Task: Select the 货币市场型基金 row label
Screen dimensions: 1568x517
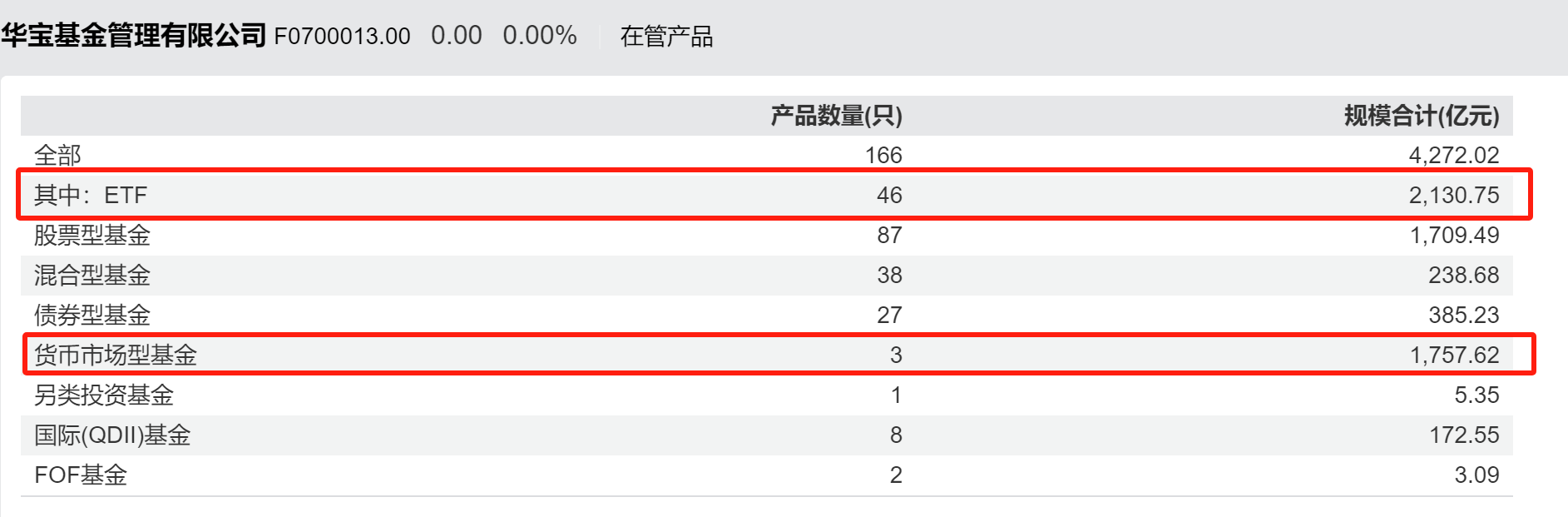Action: [115, 355]
